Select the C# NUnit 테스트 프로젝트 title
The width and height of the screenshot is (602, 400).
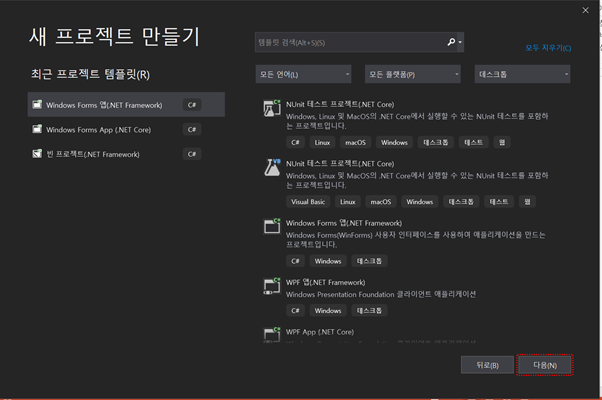click(x=340, y=104)
